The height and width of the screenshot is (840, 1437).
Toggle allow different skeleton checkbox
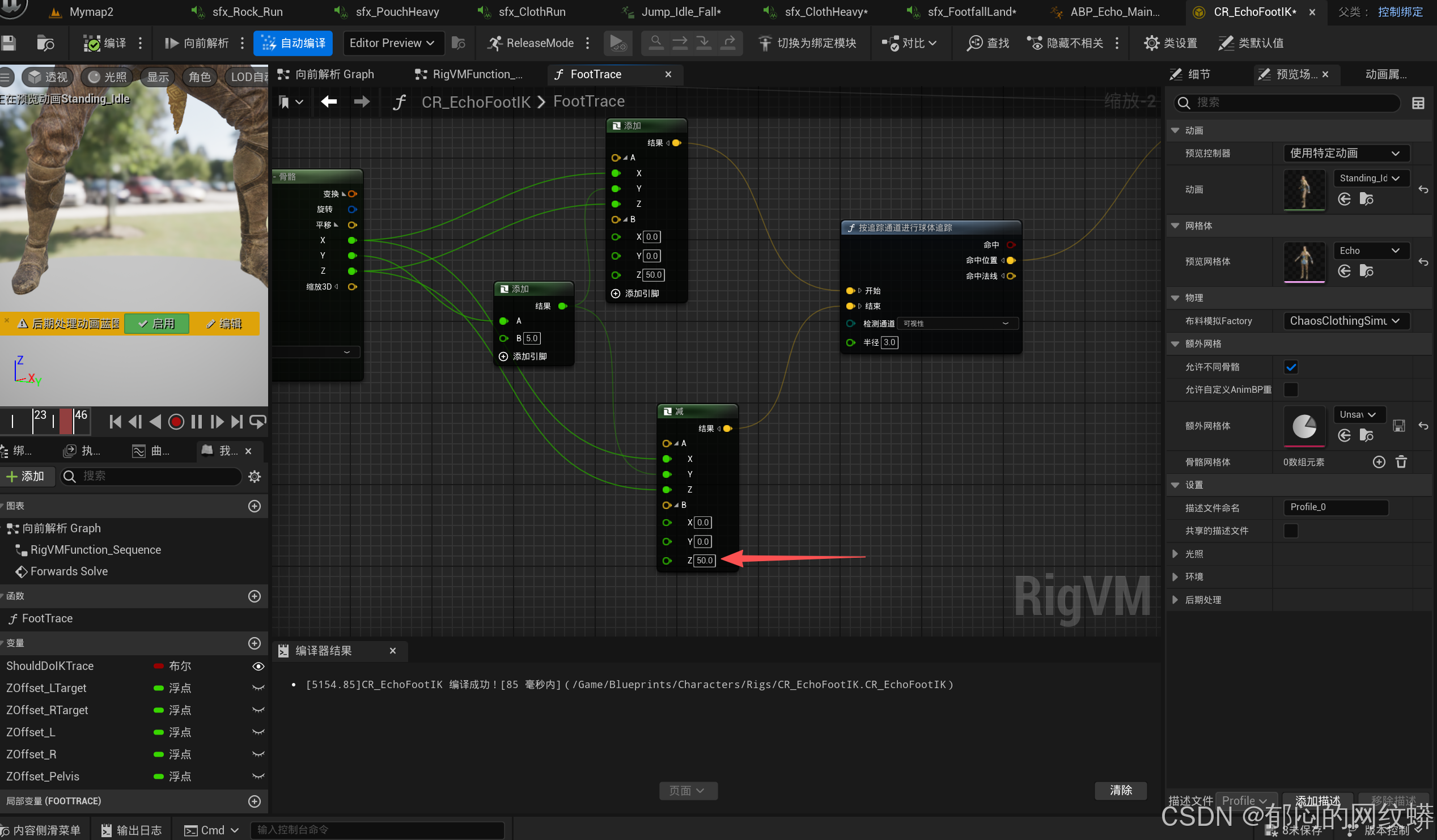(1291, 367)
